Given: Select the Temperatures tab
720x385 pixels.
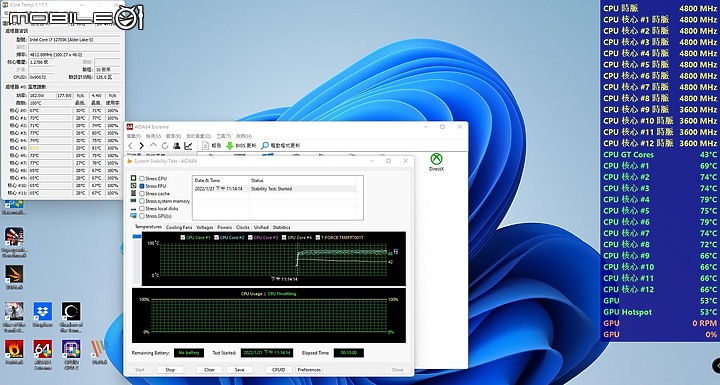Looking at the screenshot, I should [x=148, y=227].
